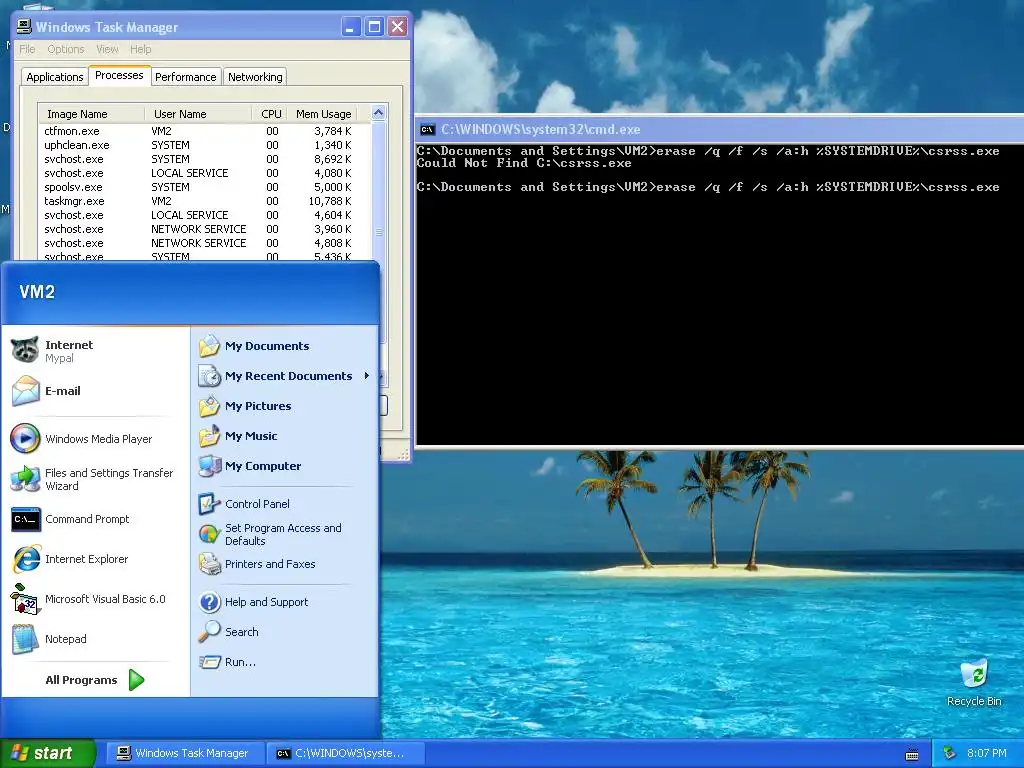Open Mypal Internet browser raccoon icon
Viewport: 1024px width, 768px height.
tap(25, 351)
